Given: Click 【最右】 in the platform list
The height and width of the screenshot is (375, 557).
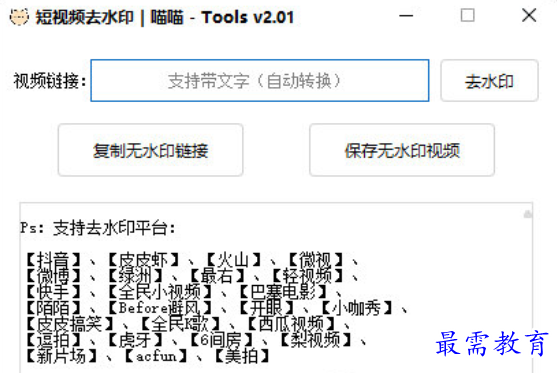Looking at the screenshot, I should click(x=217, y=276).
